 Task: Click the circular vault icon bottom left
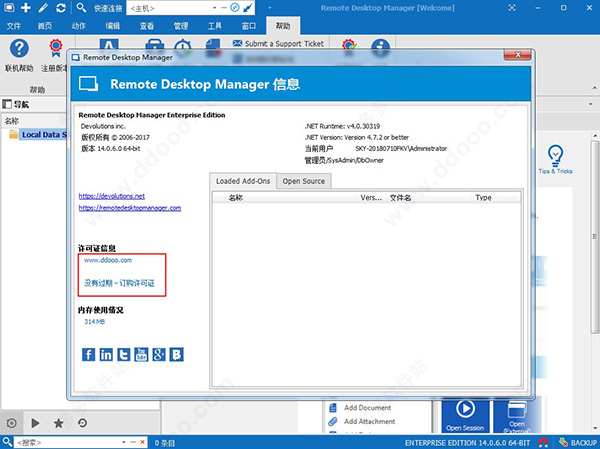point(11,423)
